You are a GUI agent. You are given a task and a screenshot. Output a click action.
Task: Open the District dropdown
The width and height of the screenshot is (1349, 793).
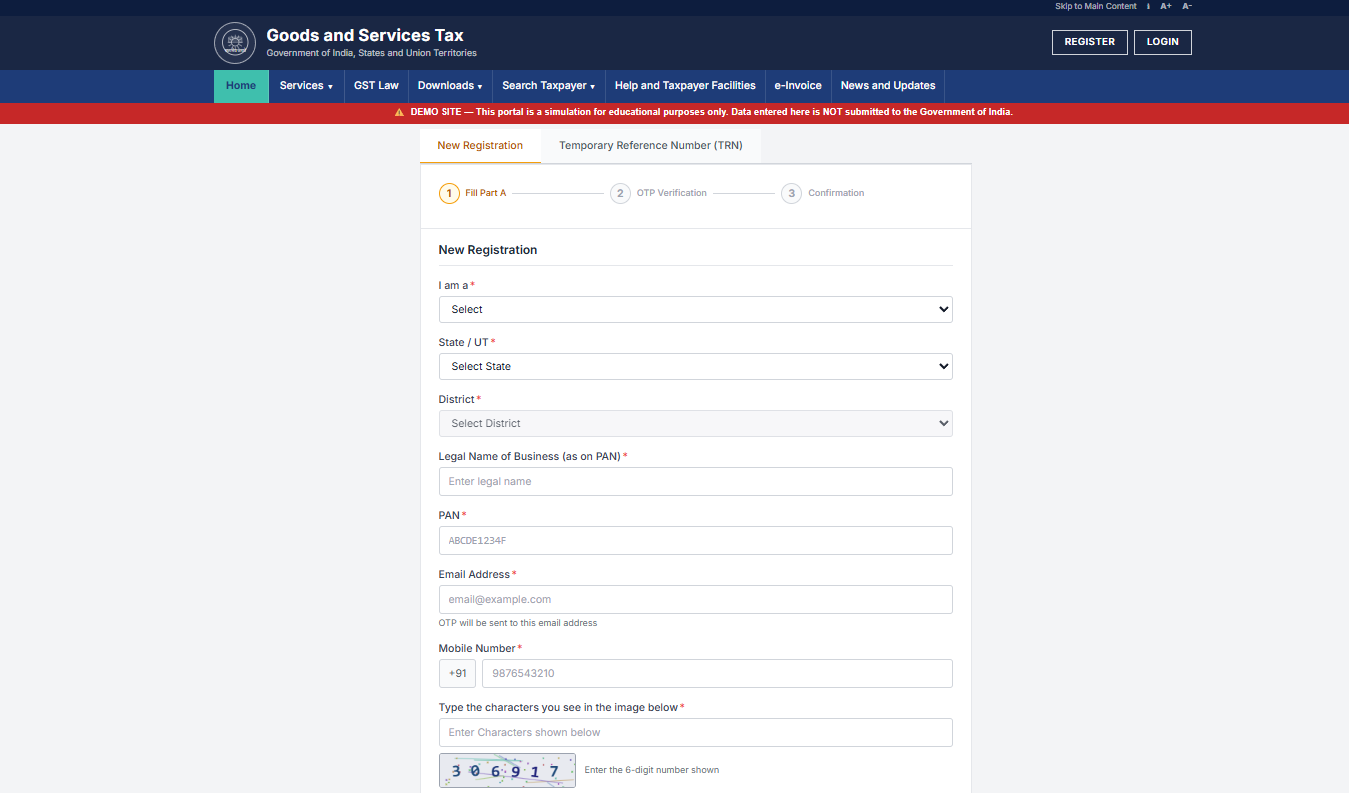tap(695, 424)
